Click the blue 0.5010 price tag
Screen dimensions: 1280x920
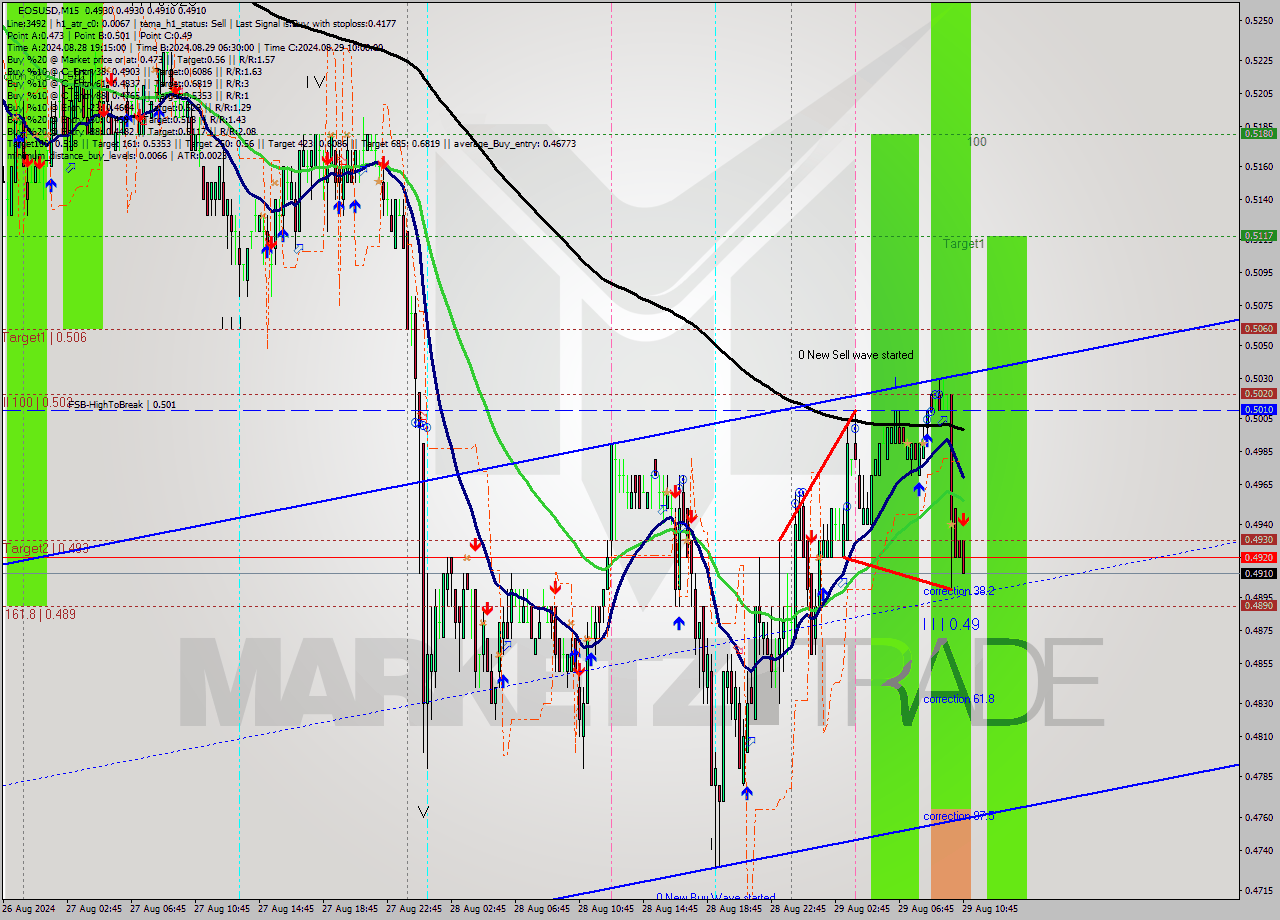point(1258,409)
